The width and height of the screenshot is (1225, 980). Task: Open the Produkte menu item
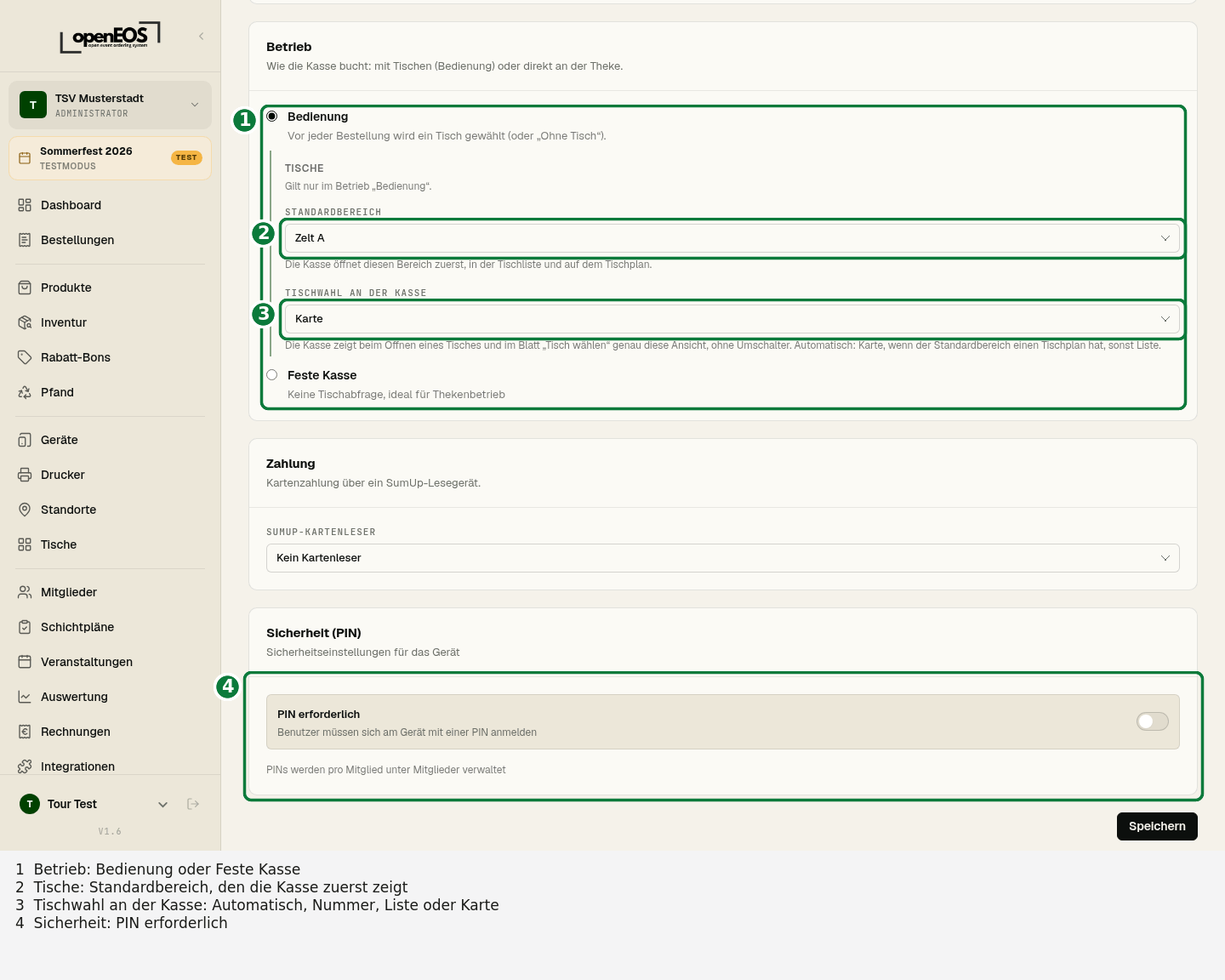[111, 288]
